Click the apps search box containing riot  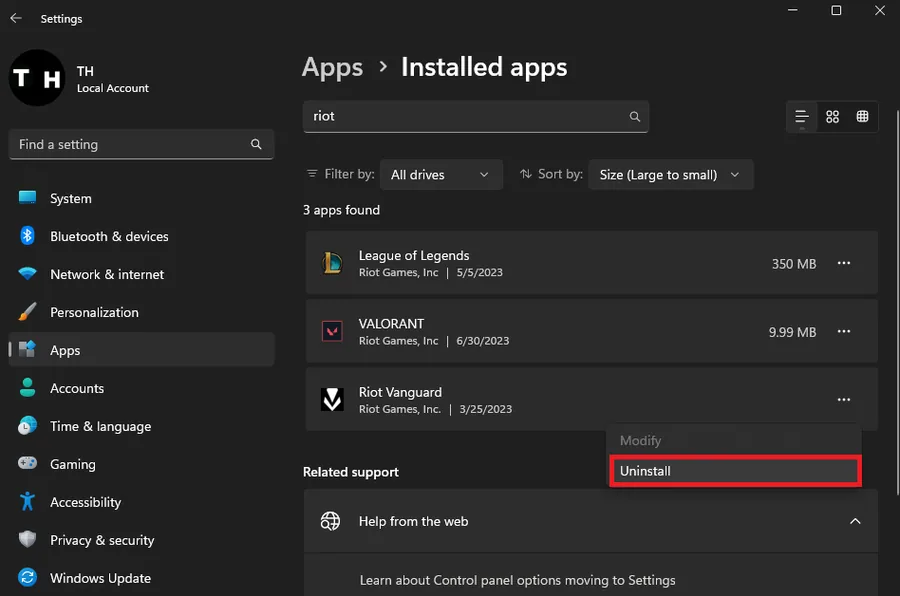pyautogui.click(x=476, y=117)
